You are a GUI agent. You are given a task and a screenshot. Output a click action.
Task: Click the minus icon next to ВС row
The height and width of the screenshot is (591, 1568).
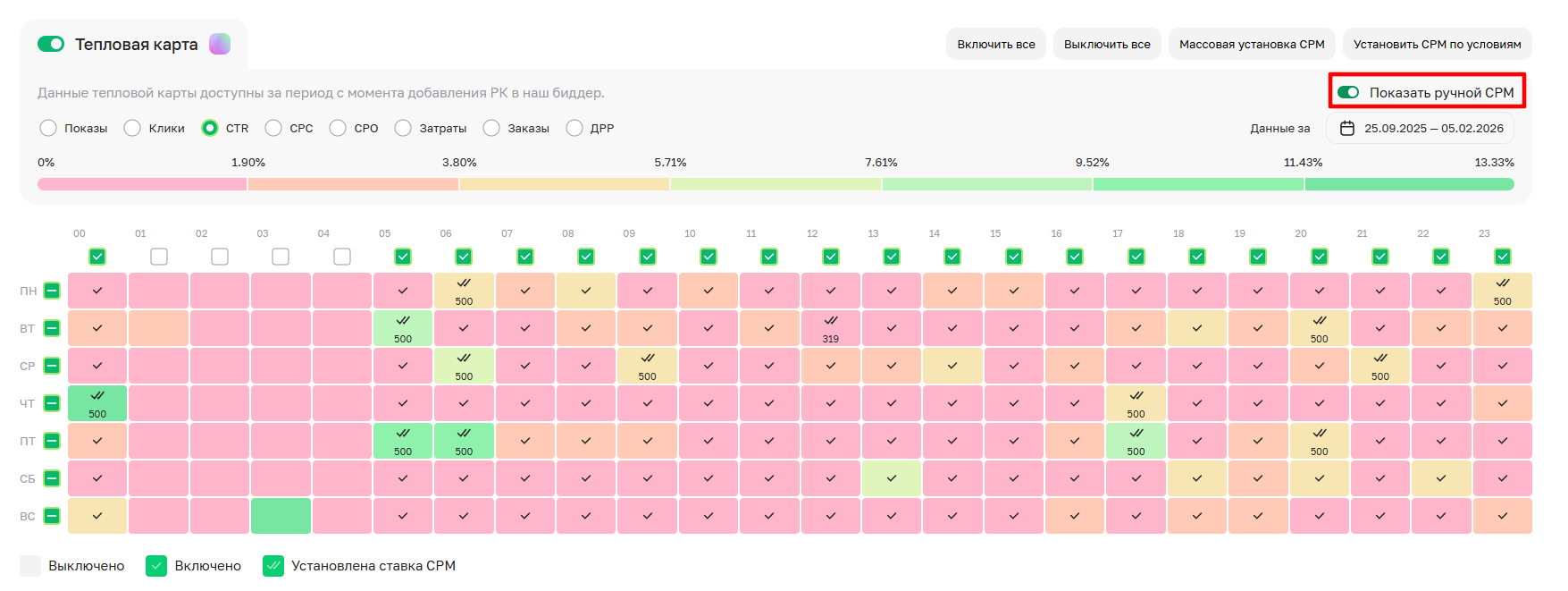pos(52,516)
